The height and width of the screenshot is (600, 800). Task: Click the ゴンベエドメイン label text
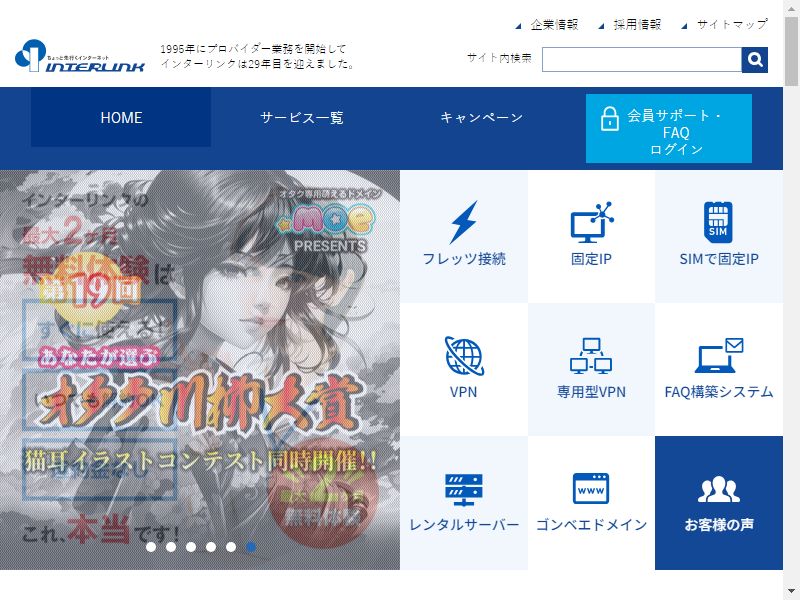click(x=591, y=524)
